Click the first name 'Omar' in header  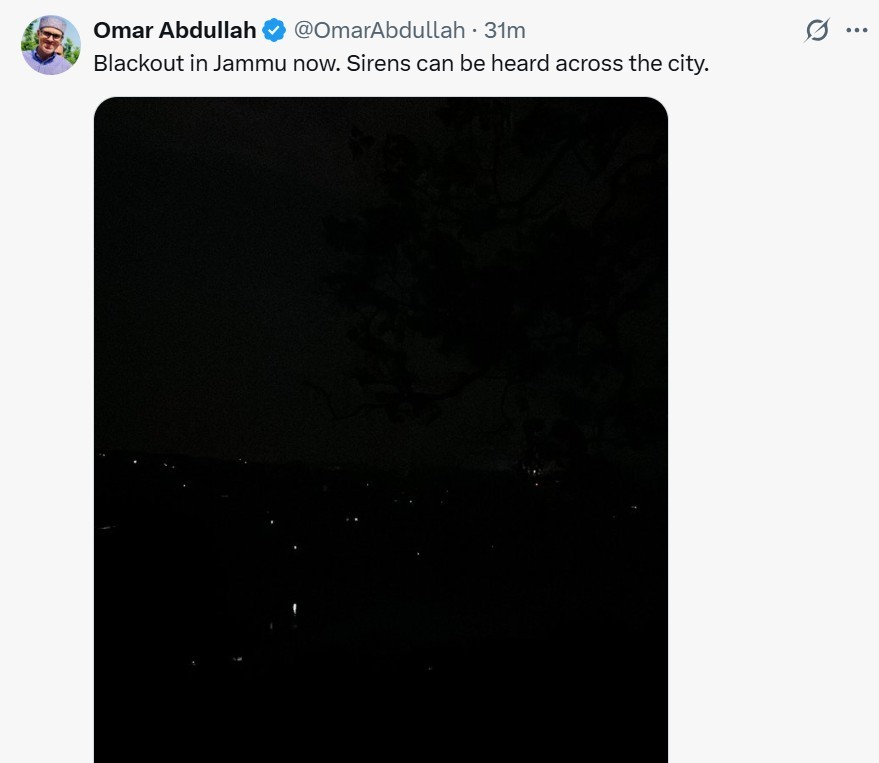123,30
